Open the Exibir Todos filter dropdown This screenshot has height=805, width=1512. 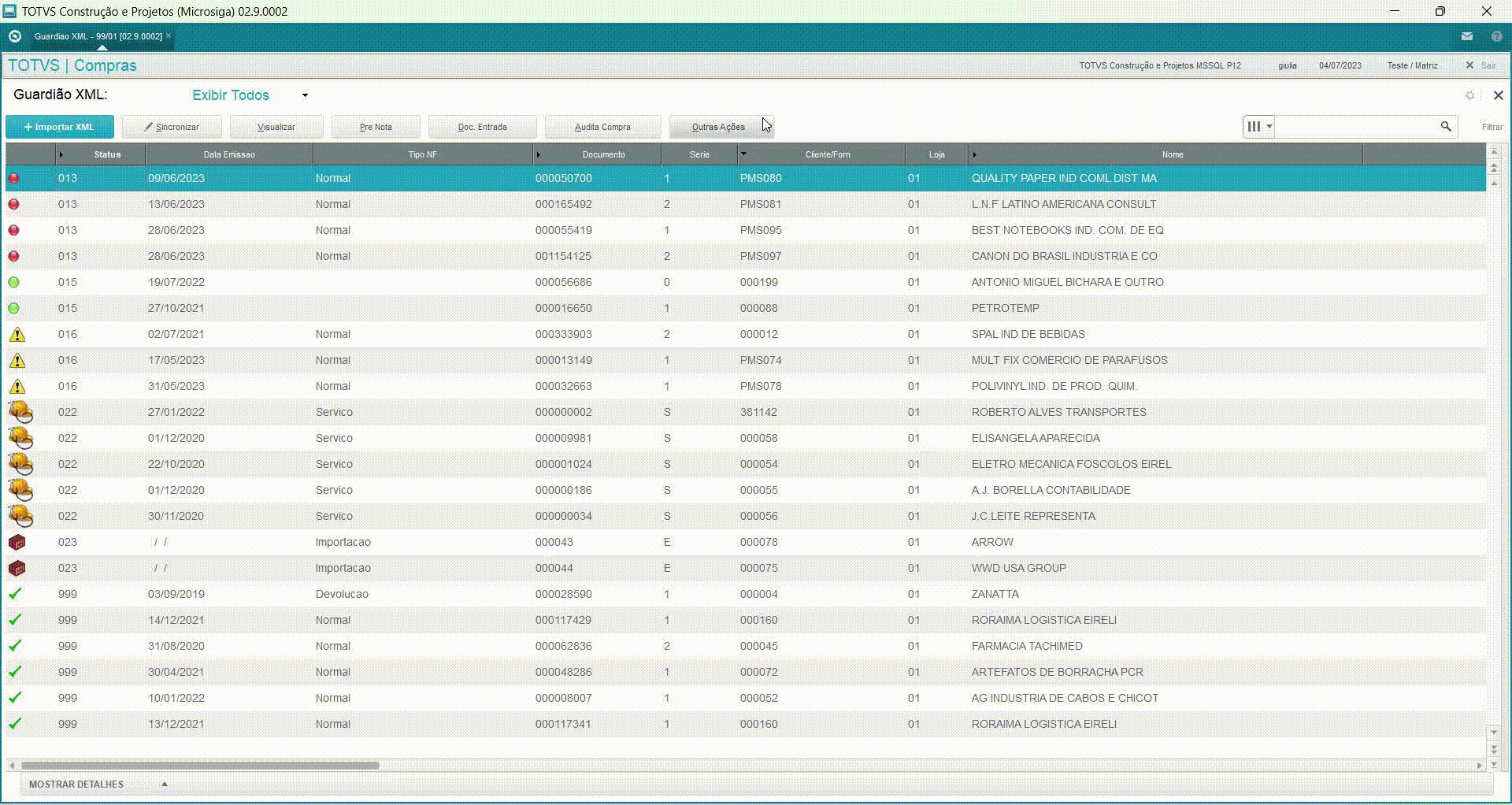click(x=250, y=95)
